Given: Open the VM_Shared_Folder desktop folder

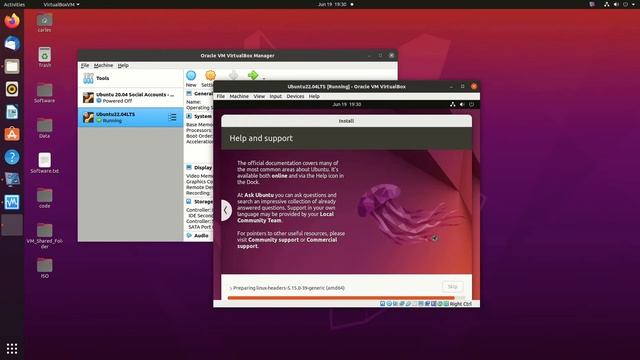Looking at the screenshot, I should pyautogui.click(x=44, y=236).
